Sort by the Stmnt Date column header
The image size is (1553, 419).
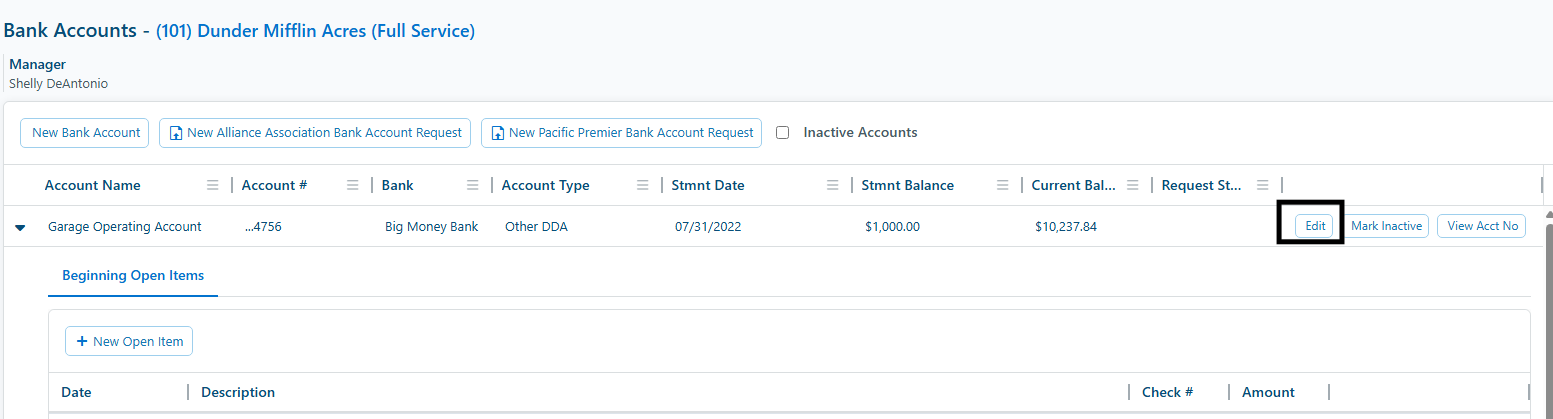pos(708,185)
